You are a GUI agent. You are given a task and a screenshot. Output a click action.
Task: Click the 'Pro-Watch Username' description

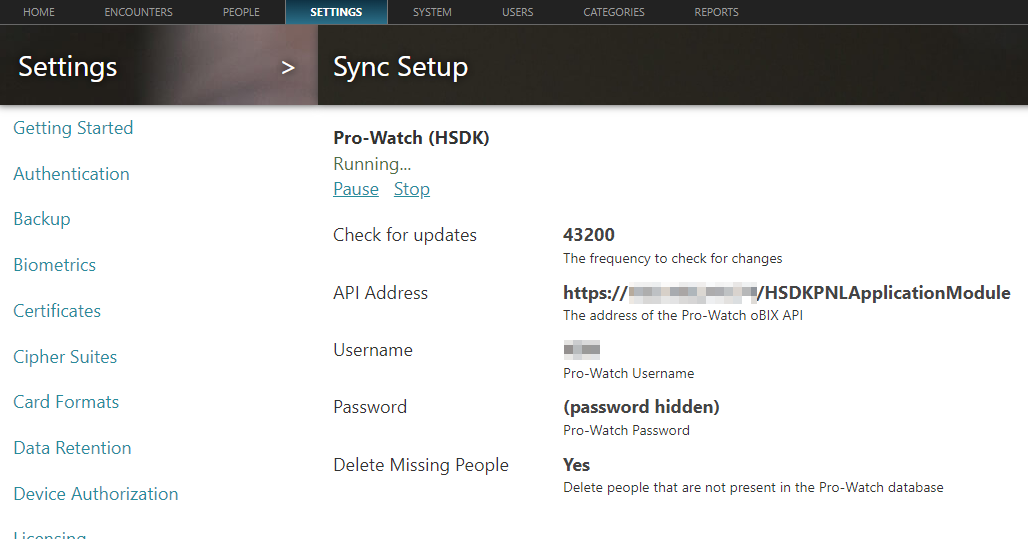[628, 373]
